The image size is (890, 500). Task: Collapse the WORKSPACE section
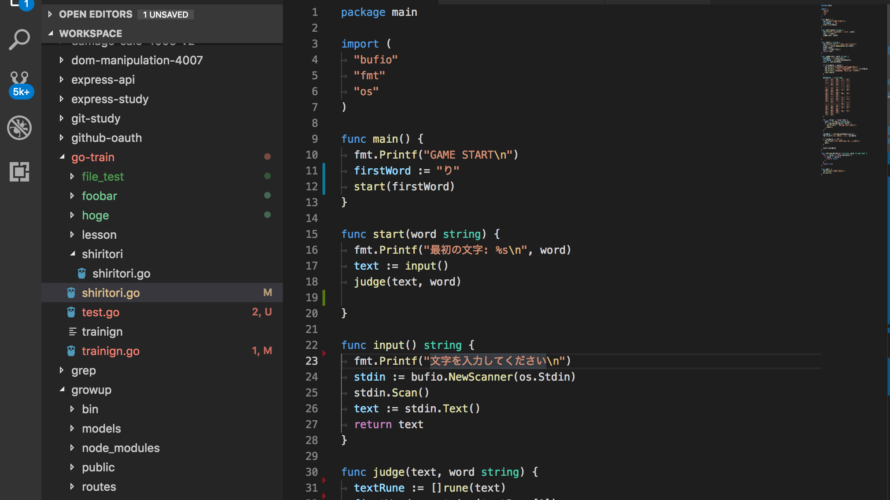pos(51,33)
